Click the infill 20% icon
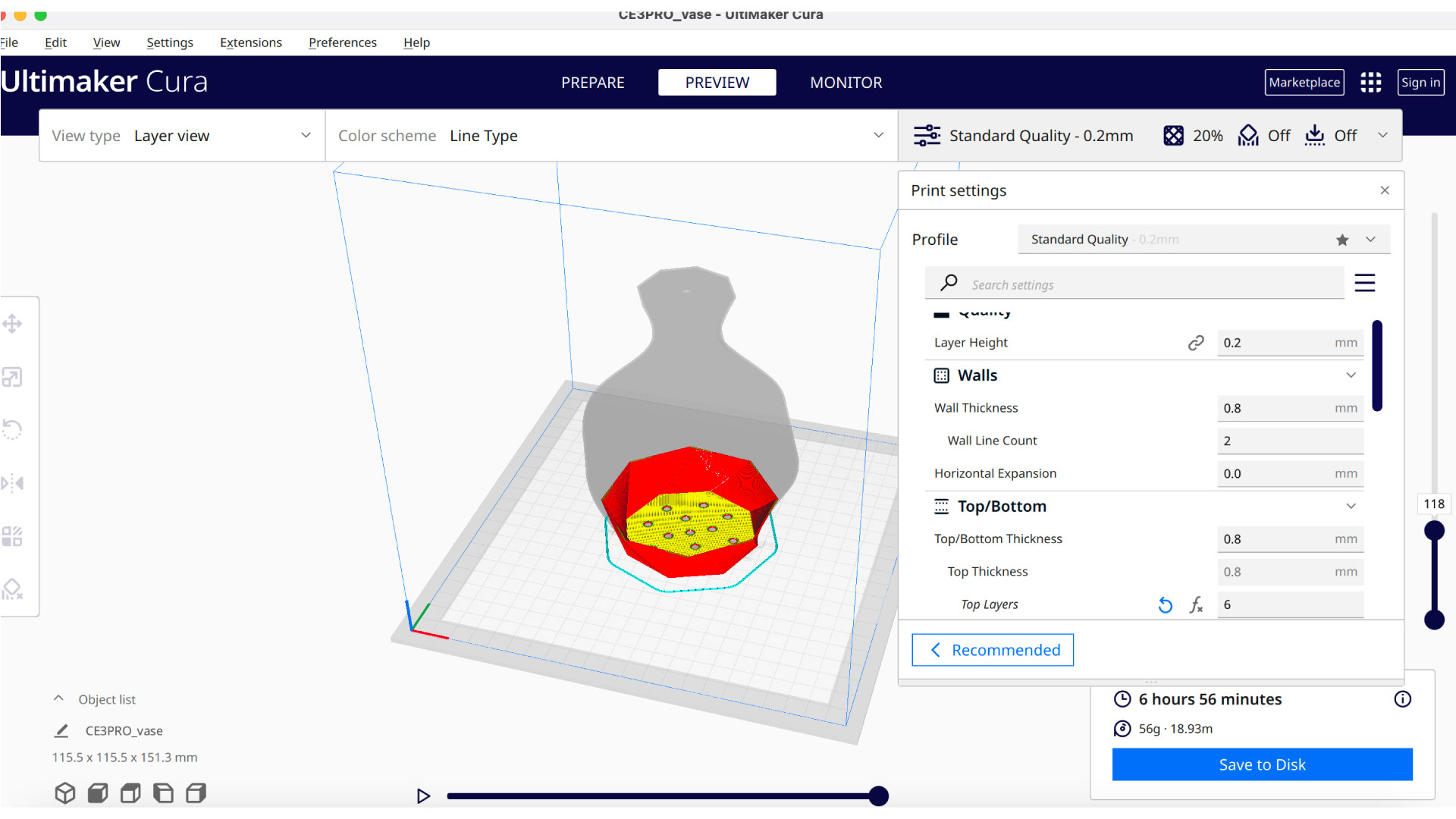 pos(1173,136)
